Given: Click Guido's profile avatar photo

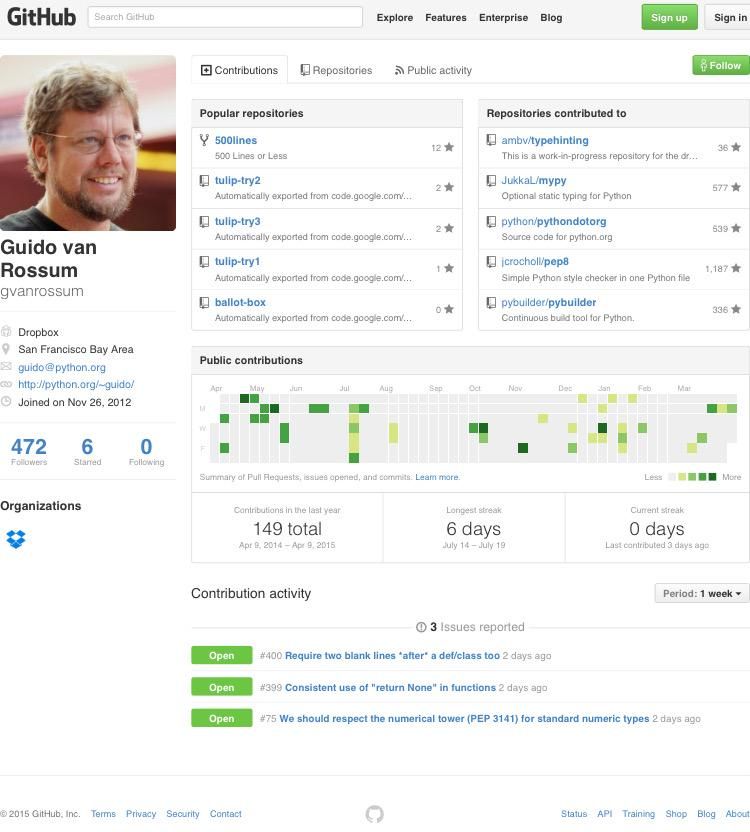Looking at the screenshot, I should 88,143.
